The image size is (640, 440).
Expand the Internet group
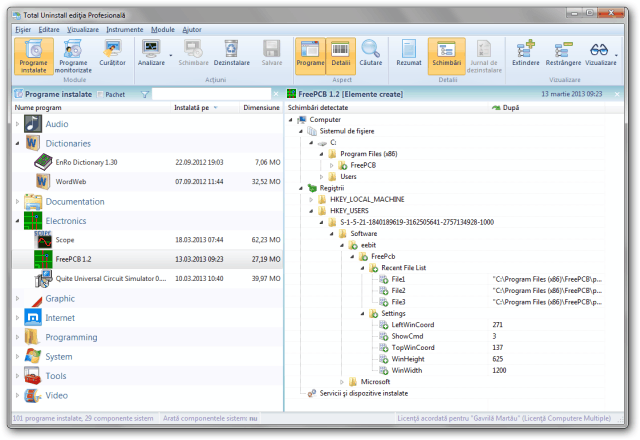coord(17,318)
